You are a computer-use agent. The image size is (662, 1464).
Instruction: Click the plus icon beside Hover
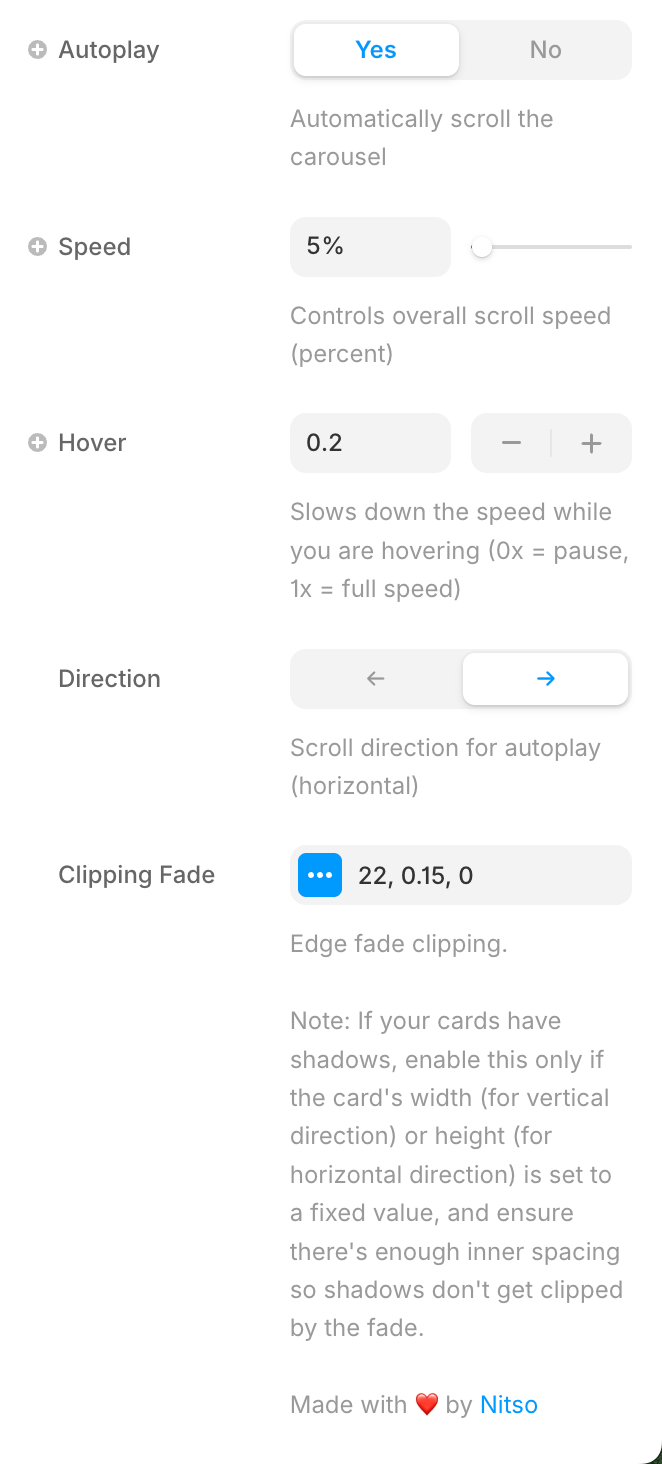point(37,443)
